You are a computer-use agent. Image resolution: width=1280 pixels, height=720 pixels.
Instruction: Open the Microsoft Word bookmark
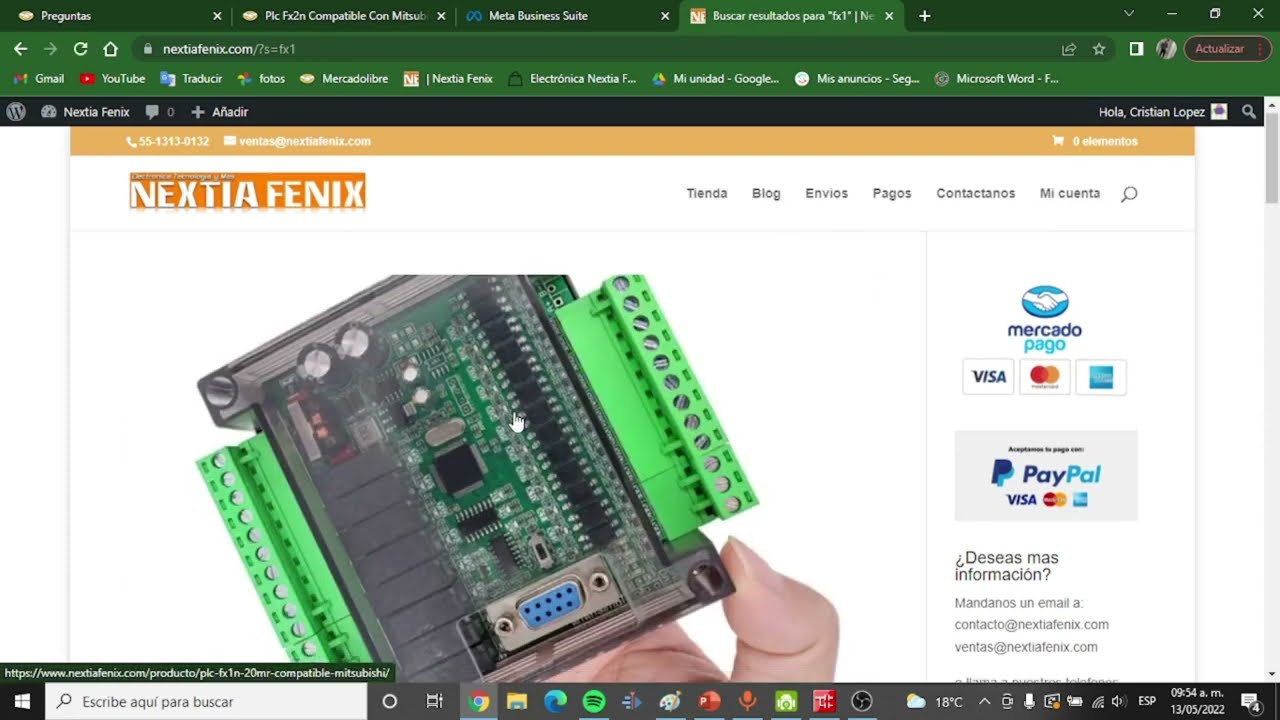point(997,78)
